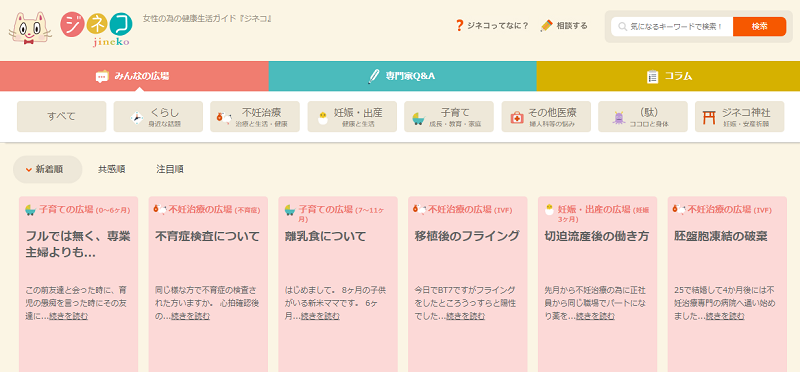This screenshot has width=800, height=372.
Task: Open post title フルでは無く、専業主婦よりも…
Action: coord(78,244)
